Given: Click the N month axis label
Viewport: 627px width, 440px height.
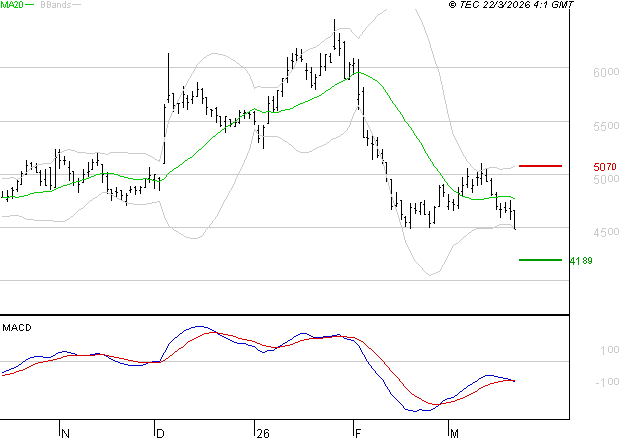Looking at the screenshot, I should tap(66, 434).
